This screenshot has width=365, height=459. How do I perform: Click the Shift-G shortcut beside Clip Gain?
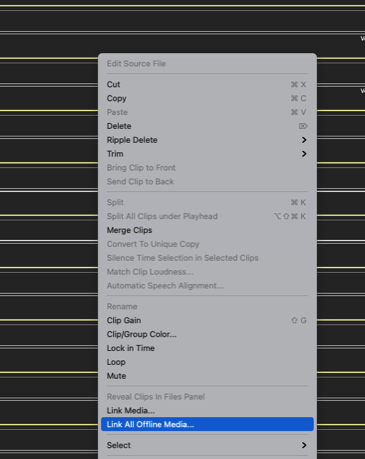click(x=299, y=320)
